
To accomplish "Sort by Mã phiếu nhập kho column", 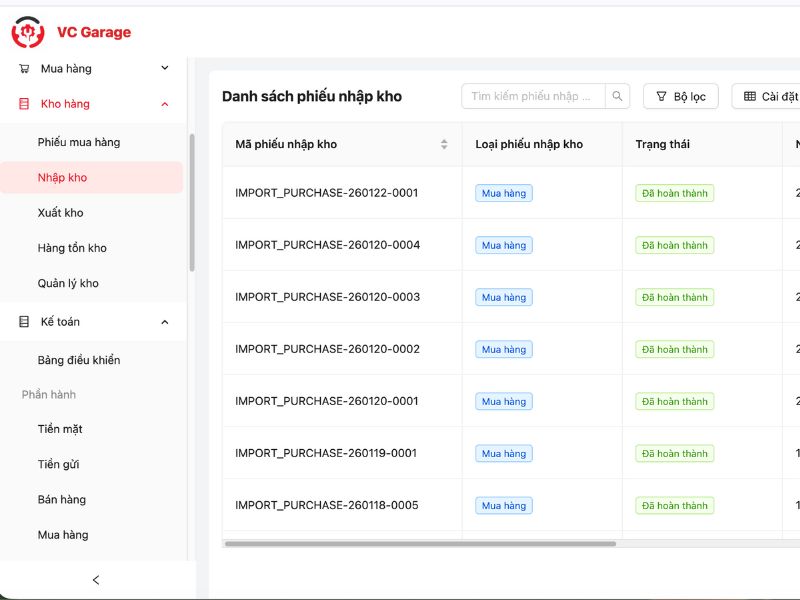I will point(444,144).
